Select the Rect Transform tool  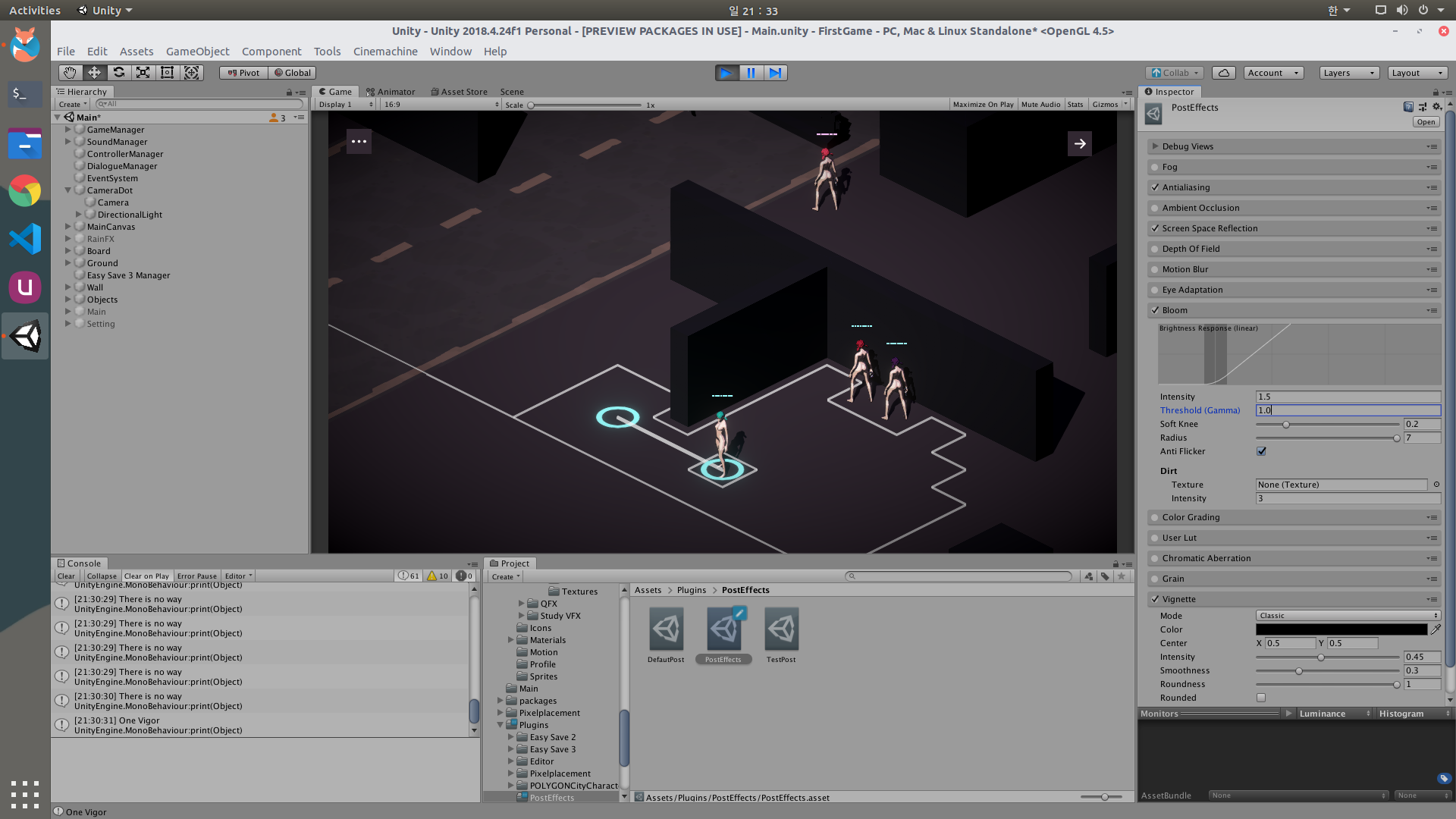pos(167,73)
